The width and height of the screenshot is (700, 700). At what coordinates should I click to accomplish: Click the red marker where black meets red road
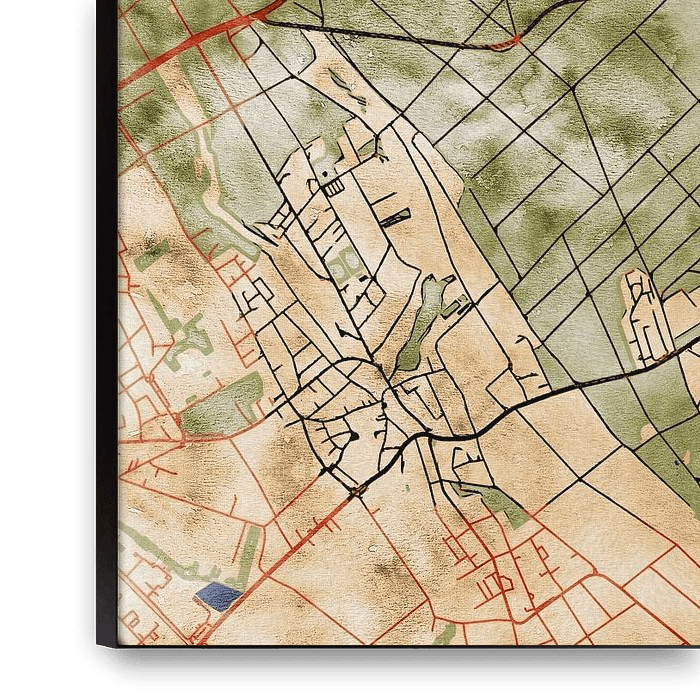(x=352, y=491)
